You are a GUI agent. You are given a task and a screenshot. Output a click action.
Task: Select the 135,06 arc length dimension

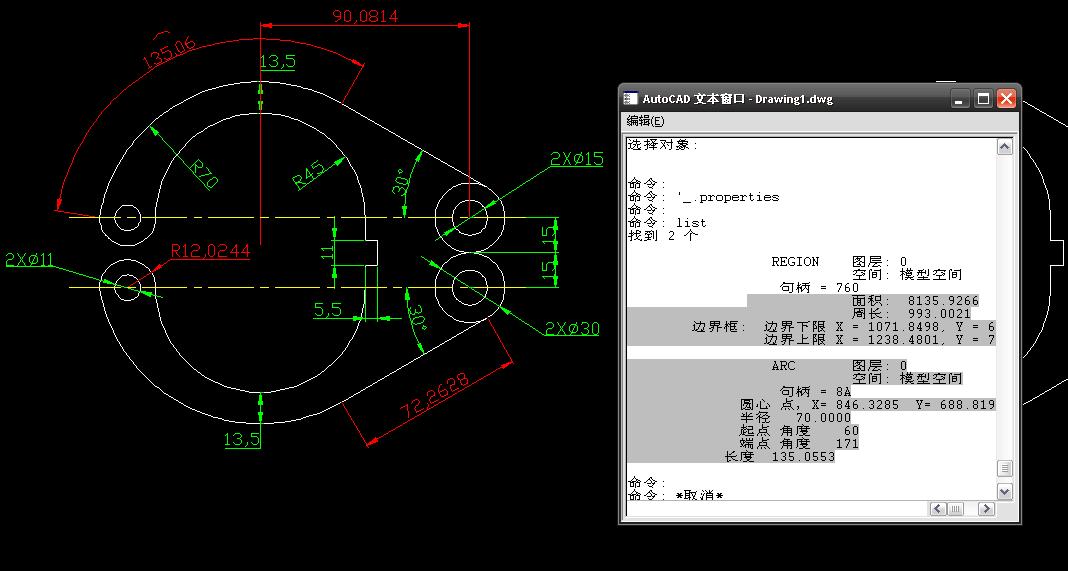click(x=169, y=53)
